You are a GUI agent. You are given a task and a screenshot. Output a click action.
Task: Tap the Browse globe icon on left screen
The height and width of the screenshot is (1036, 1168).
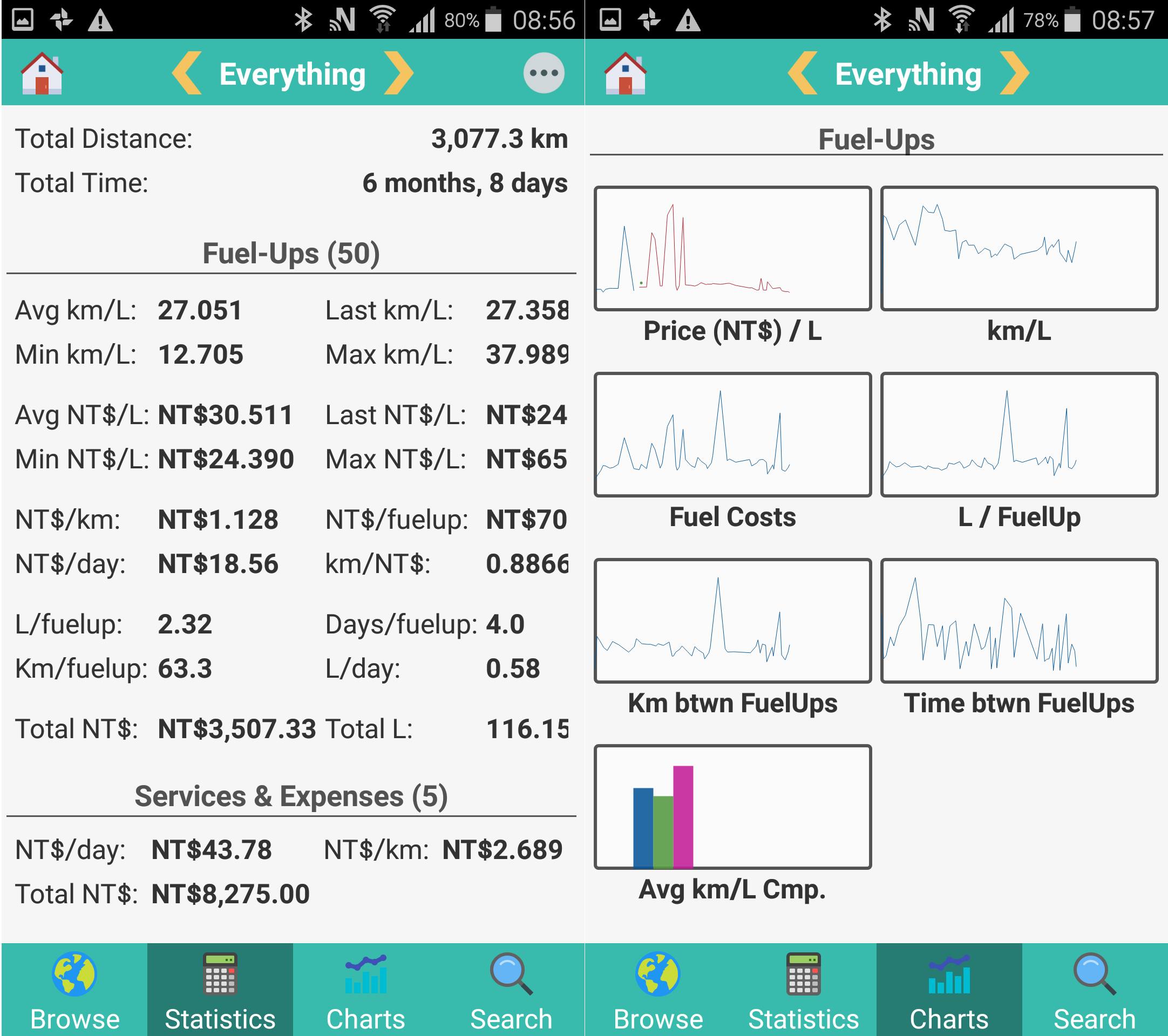point(74,974)
